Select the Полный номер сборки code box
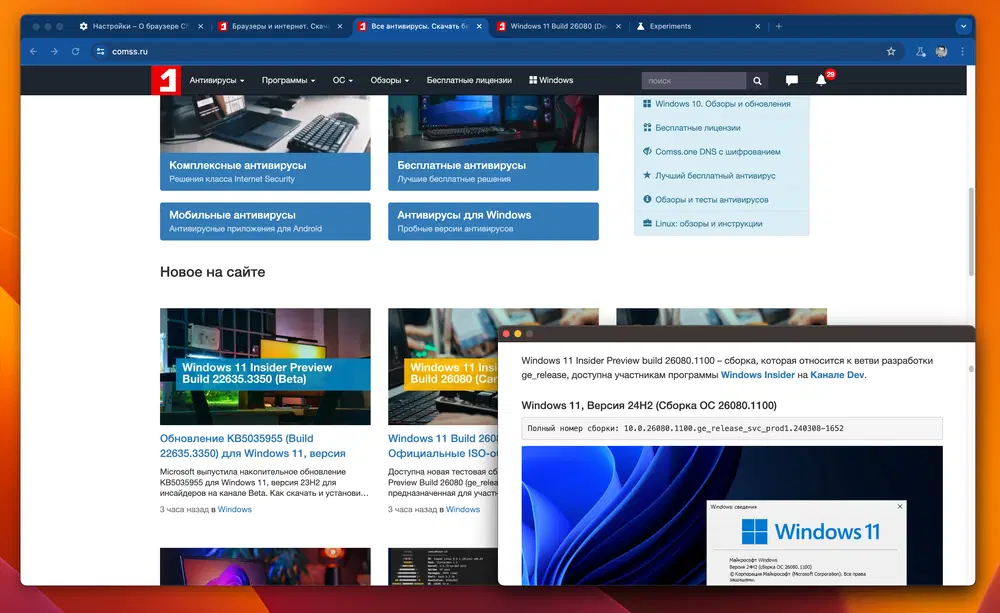 [732, 428]
